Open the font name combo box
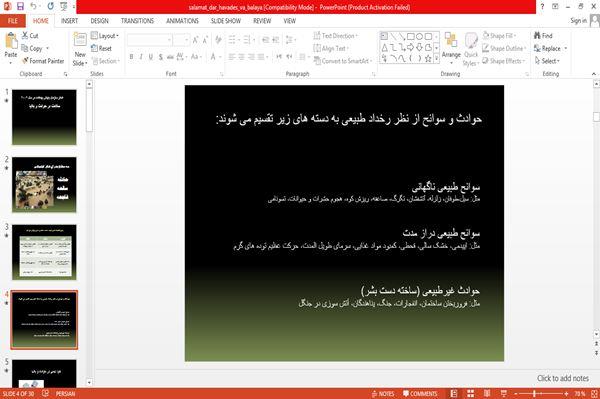Screen dimensions: 600x399 [x=149, y=40]
